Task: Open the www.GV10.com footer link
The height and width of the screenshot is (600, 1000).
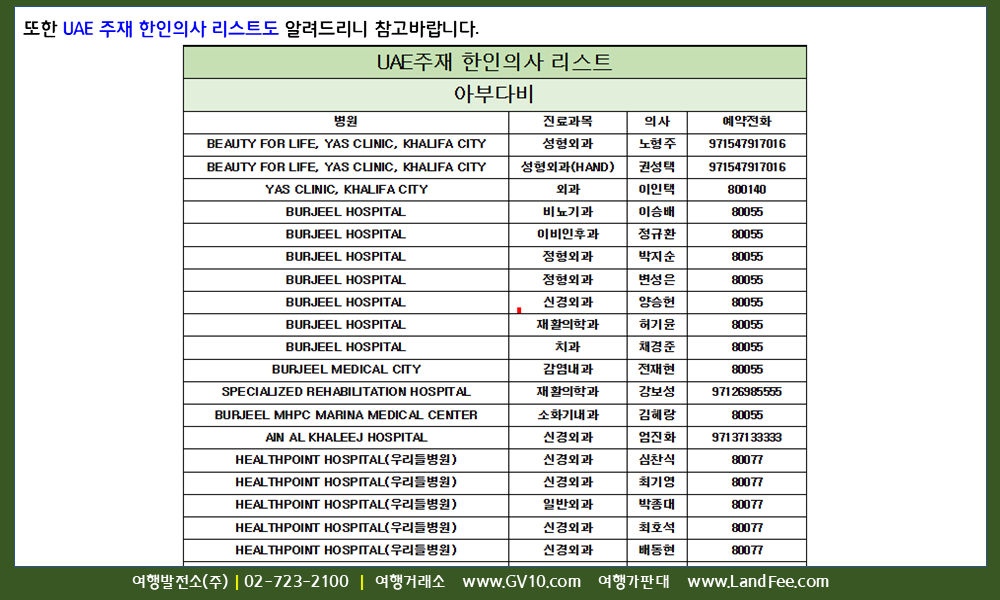Action: [x=521, y=582]
